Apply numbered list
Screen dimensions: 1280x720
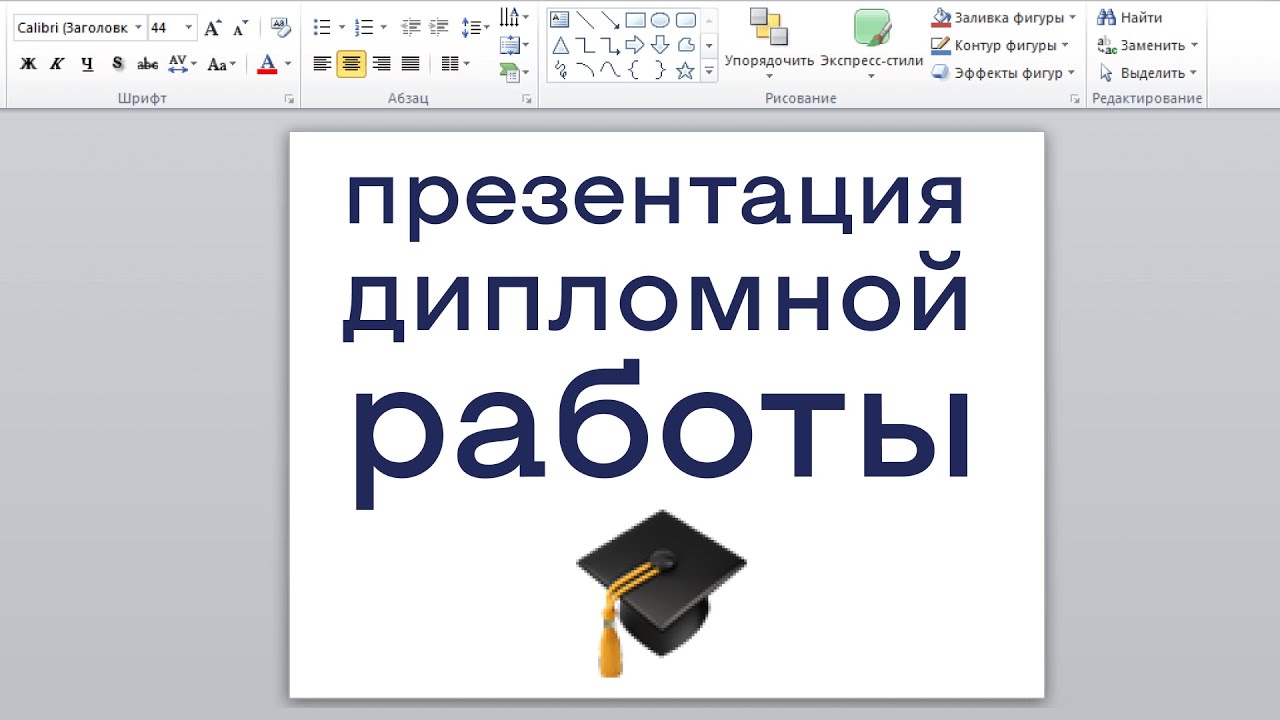tap(364, 27)
